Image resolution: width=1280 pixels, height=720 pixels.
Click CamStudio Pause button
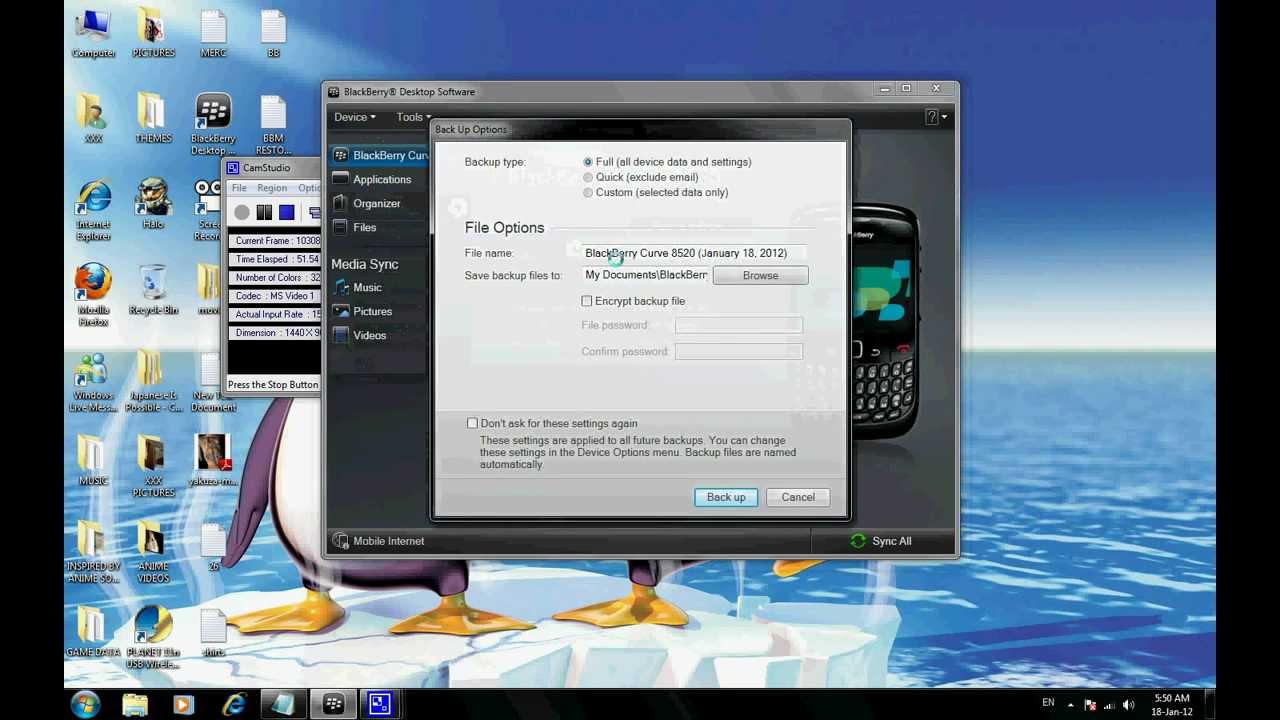(264, 212)
